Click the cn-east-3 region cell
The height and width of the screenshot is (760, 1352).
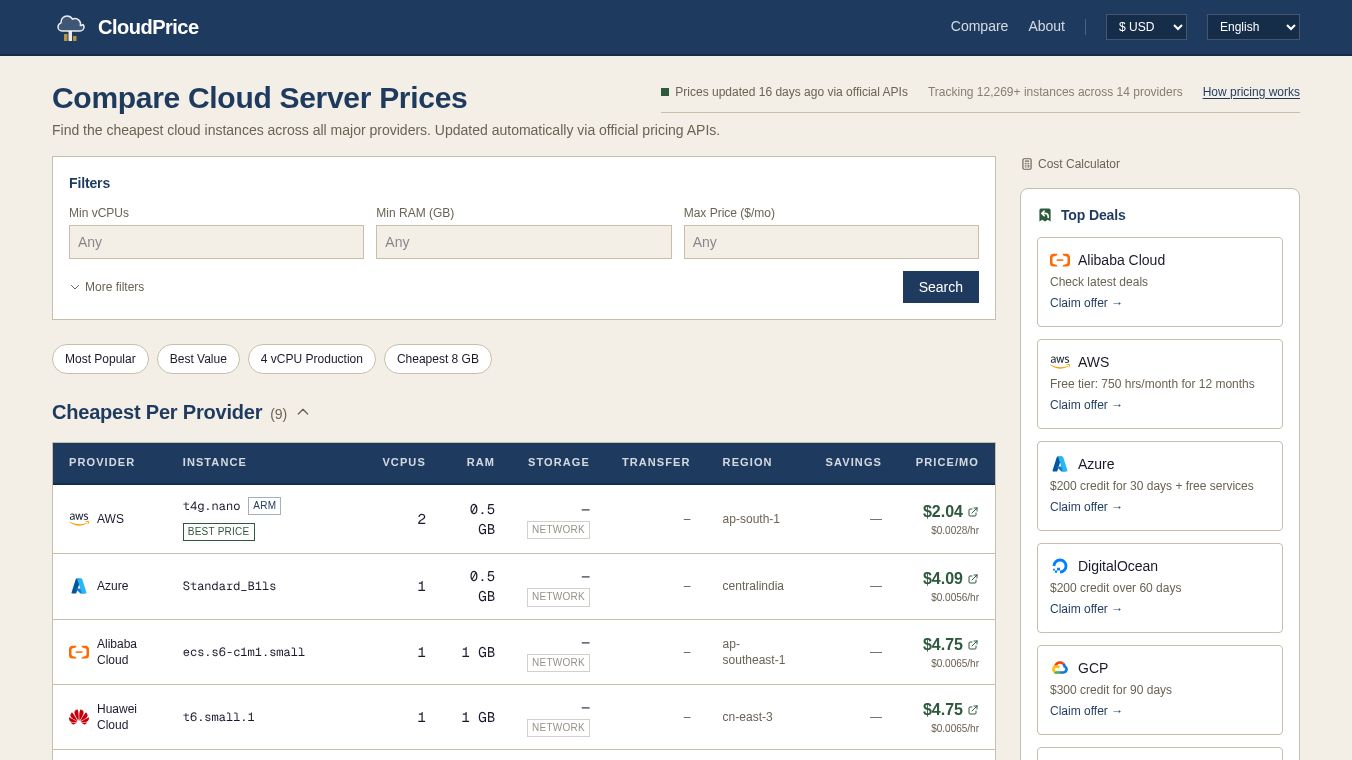pyautogui.click(x=747, y=717)
